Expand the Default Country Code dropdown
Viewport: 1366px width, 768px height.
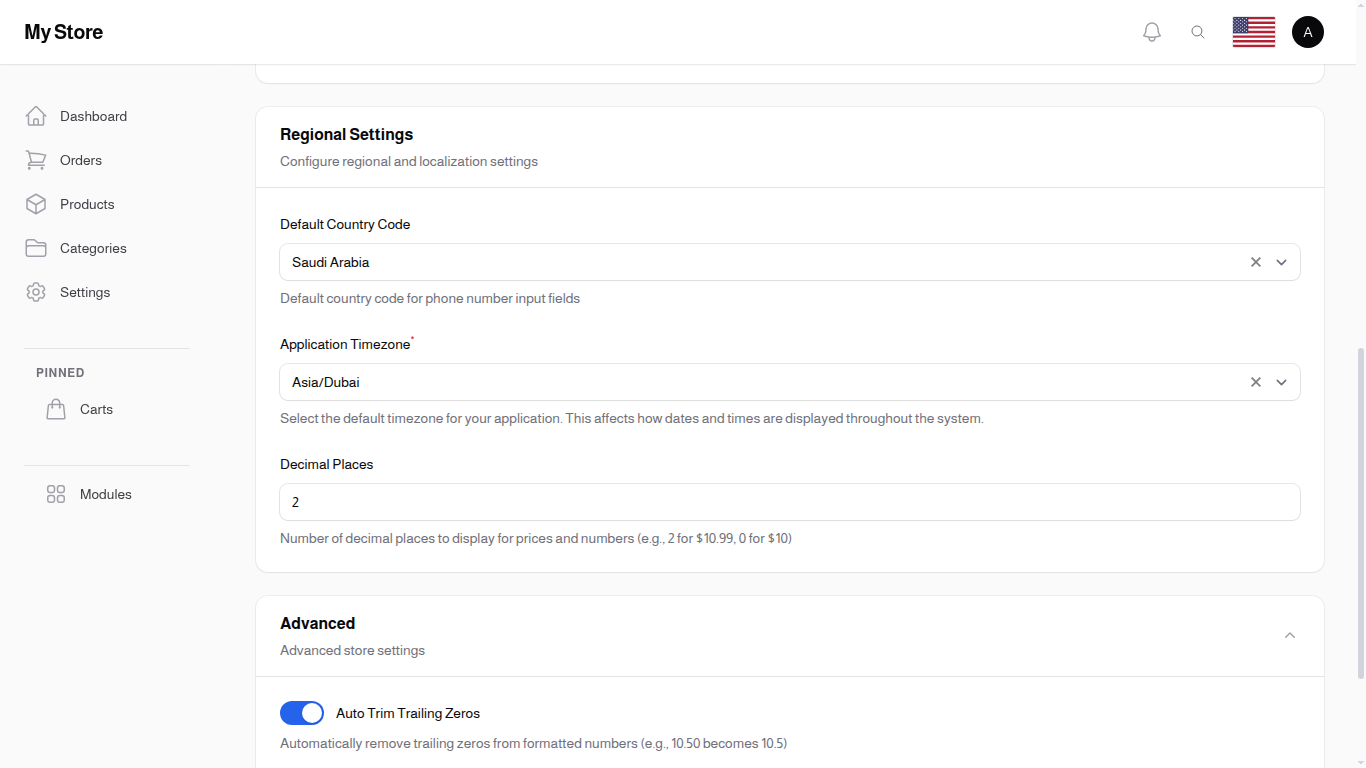click(x=1281, y=262)
